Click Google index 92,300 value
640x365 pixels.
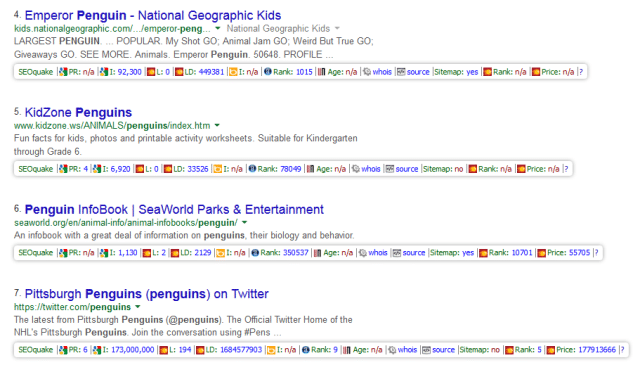tap(129, 72)
